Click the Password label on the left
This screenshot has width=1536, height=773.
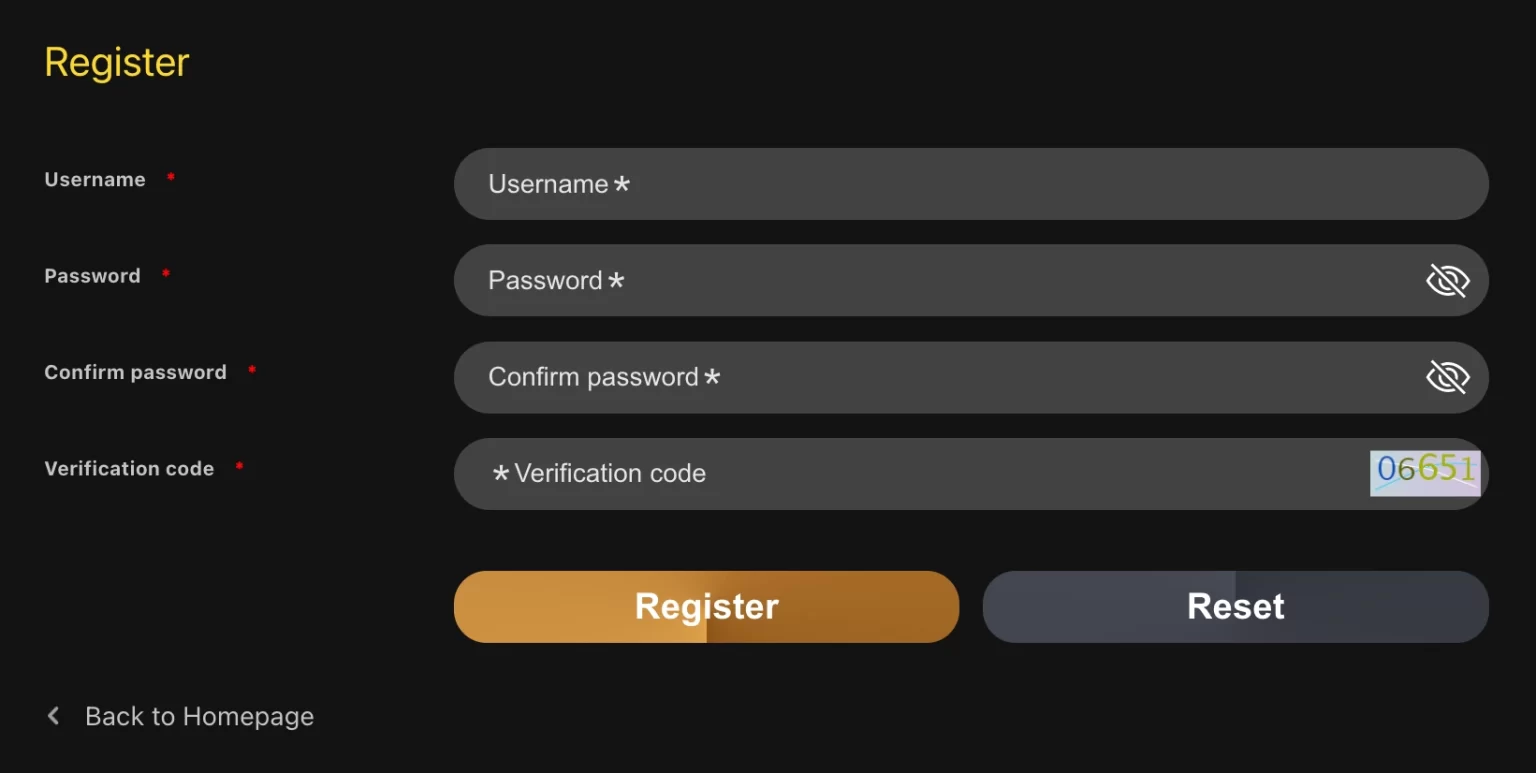click(x=92, y=276)
